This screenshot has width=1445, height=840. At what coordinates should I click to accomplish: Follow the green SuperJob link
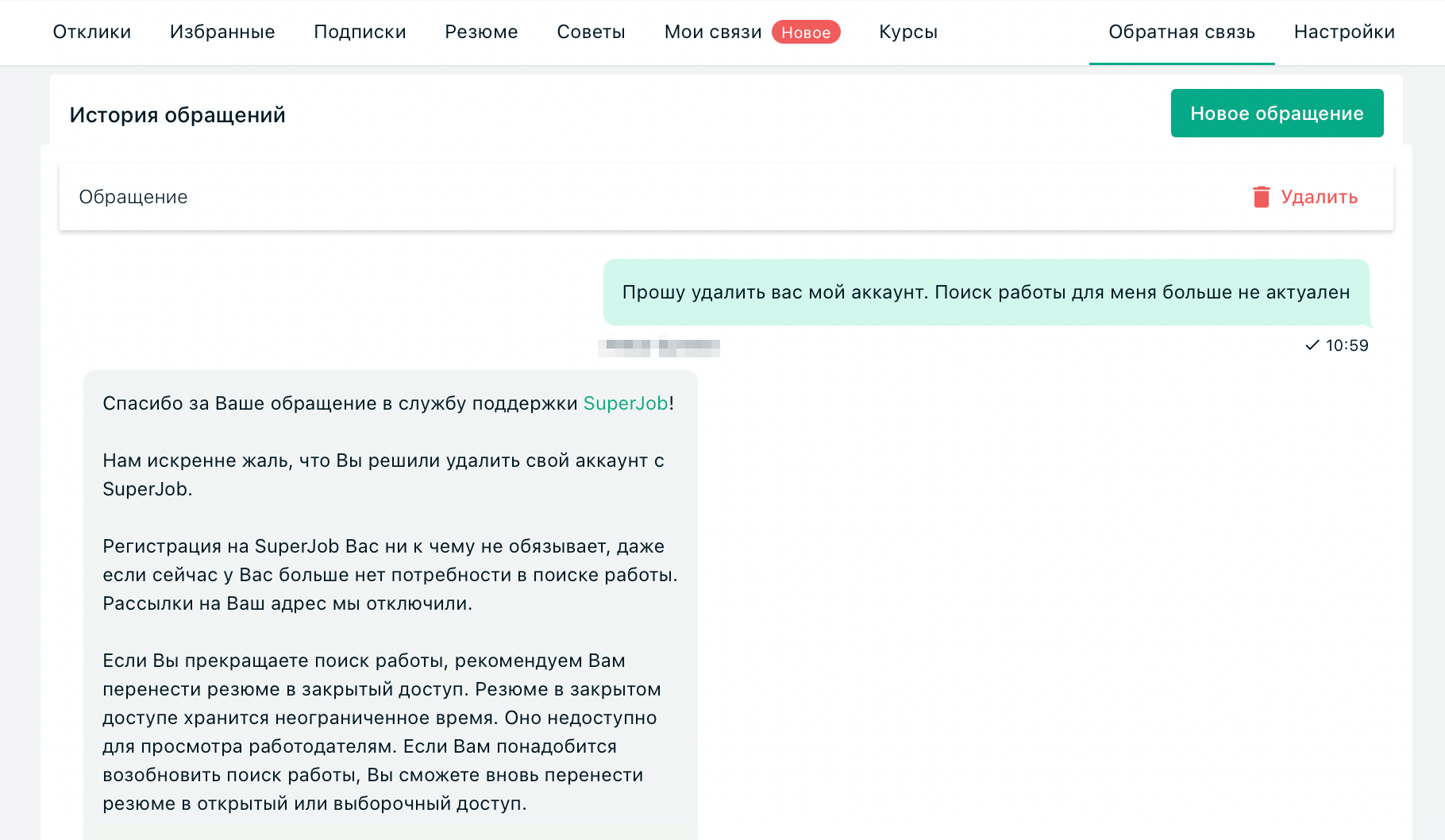[x=626, y=403]
